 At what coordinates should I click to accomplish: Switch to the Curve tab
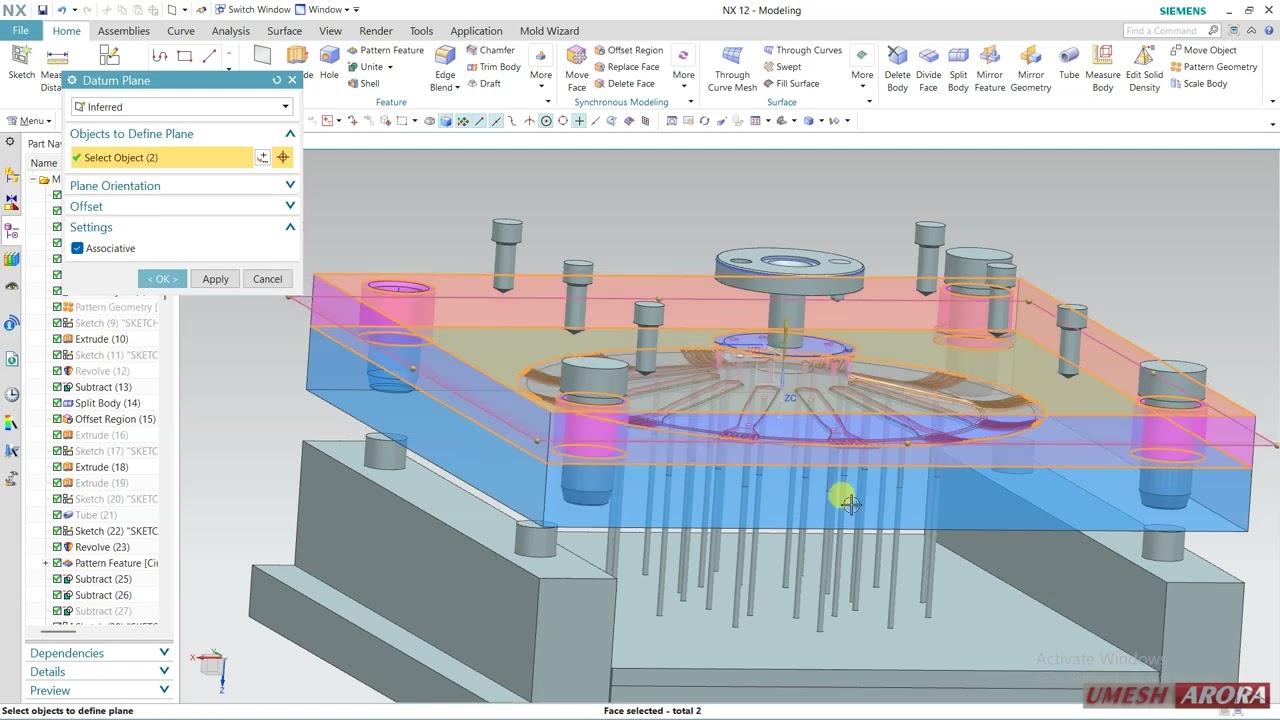click(x=181, y=31)
